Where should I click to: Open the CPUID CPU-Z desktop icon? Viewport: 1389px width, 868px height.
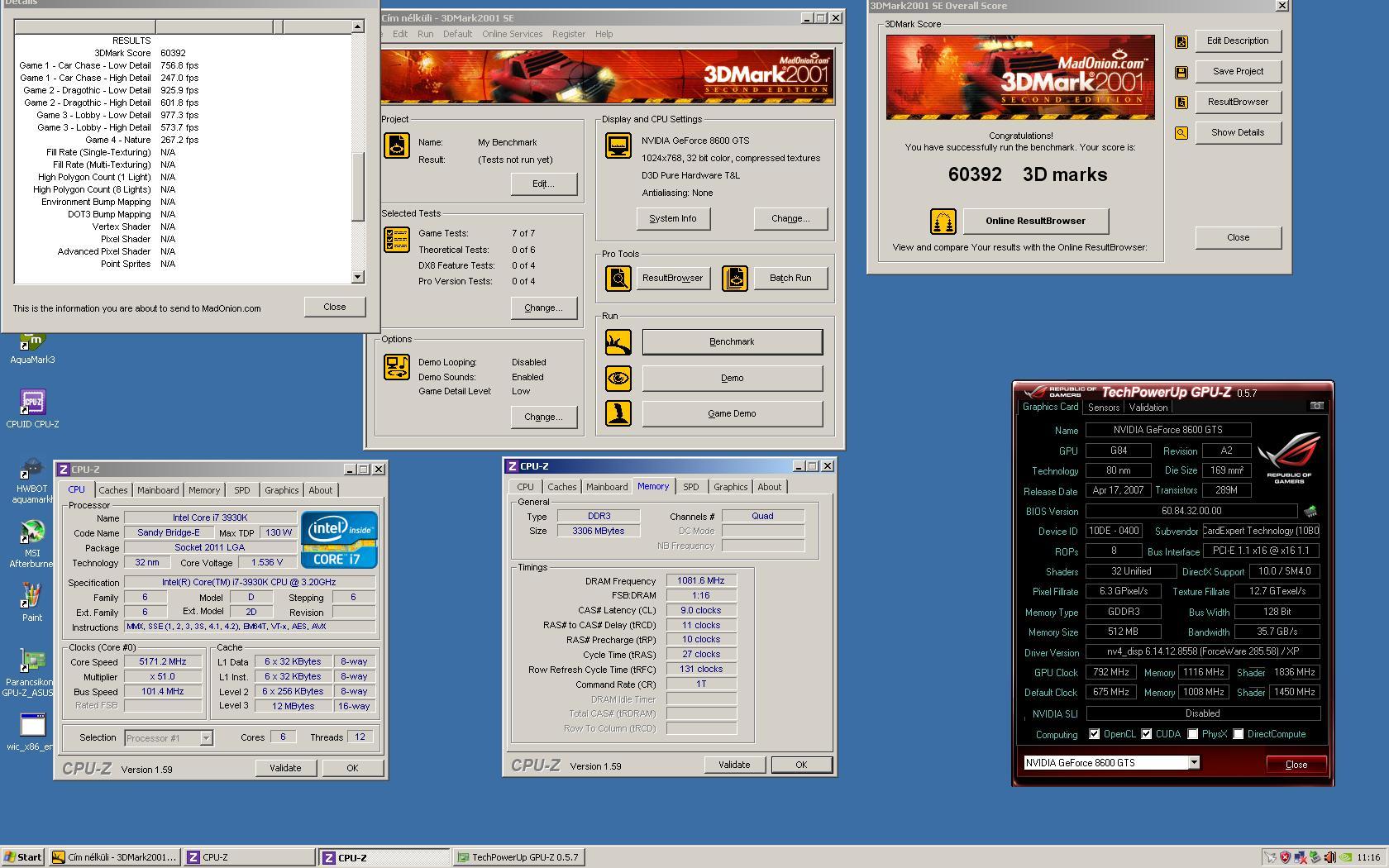(x=32, y=409)
